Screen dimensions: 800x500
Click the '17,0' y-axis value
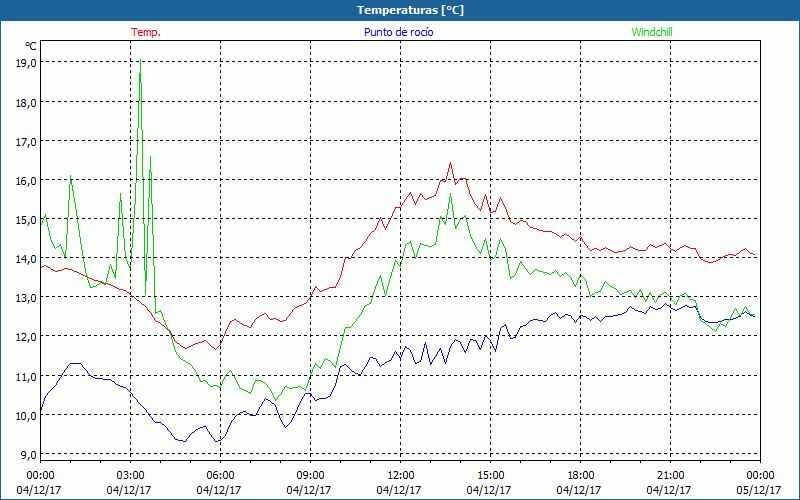click(x=26, y=142)
